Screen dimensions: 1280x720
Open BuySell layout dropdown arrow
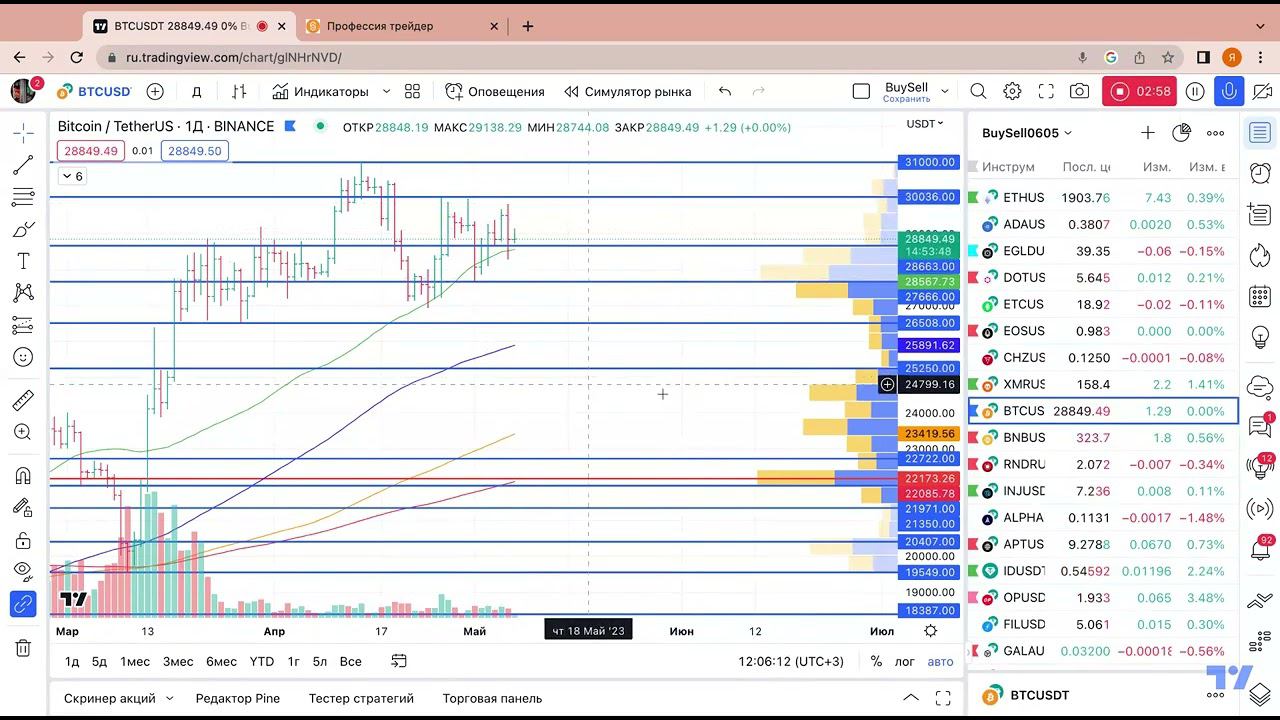click(944, 91)
